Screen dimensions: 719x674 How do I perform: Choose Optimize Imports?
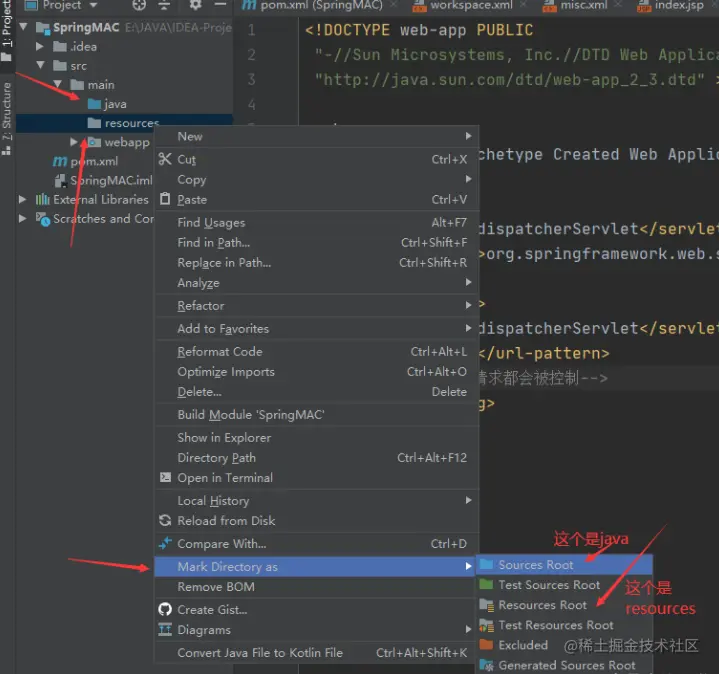(316, 372)
